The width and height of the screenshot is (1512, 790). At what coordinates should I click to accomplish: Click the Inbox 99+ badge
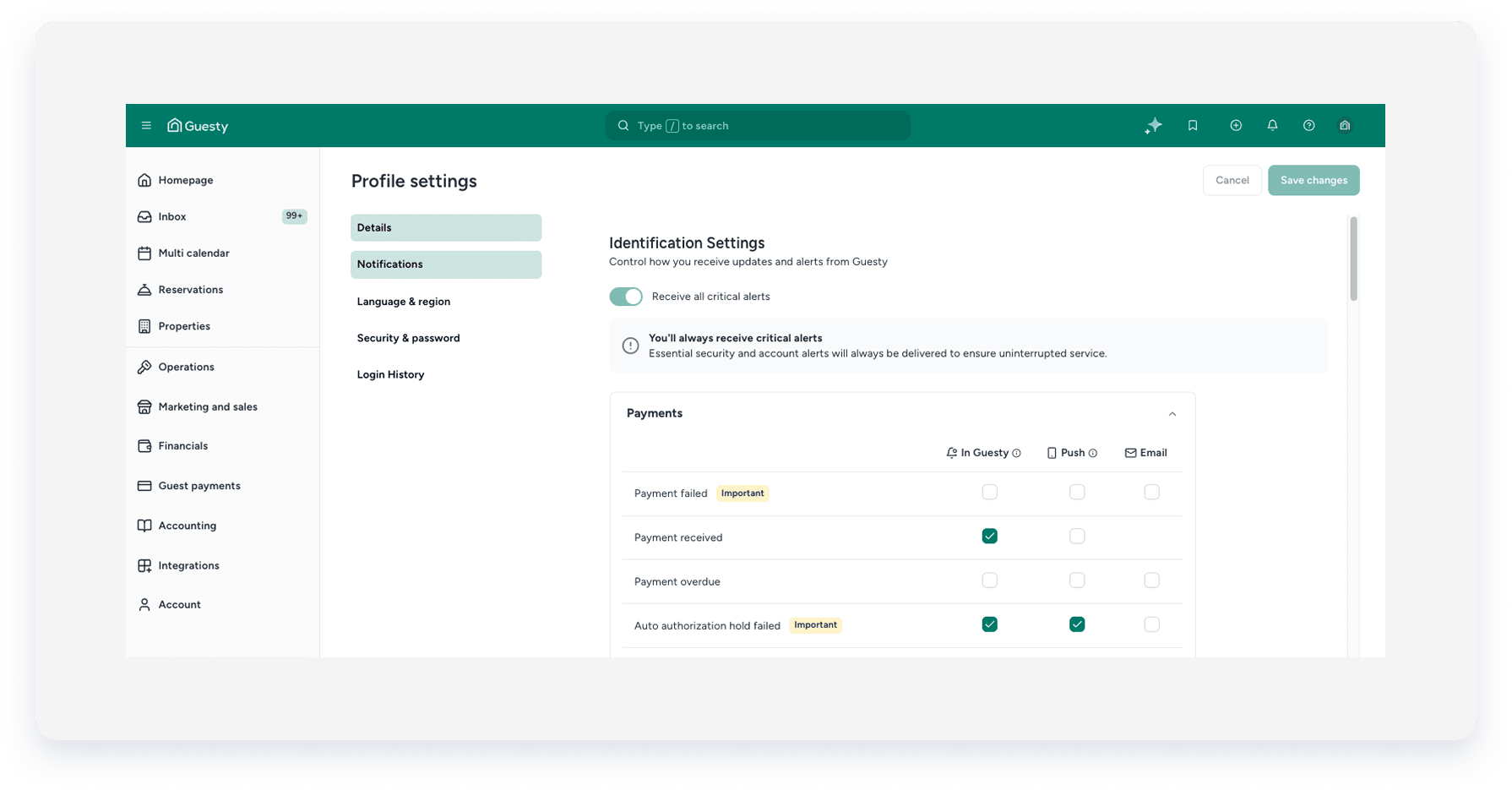294,216
